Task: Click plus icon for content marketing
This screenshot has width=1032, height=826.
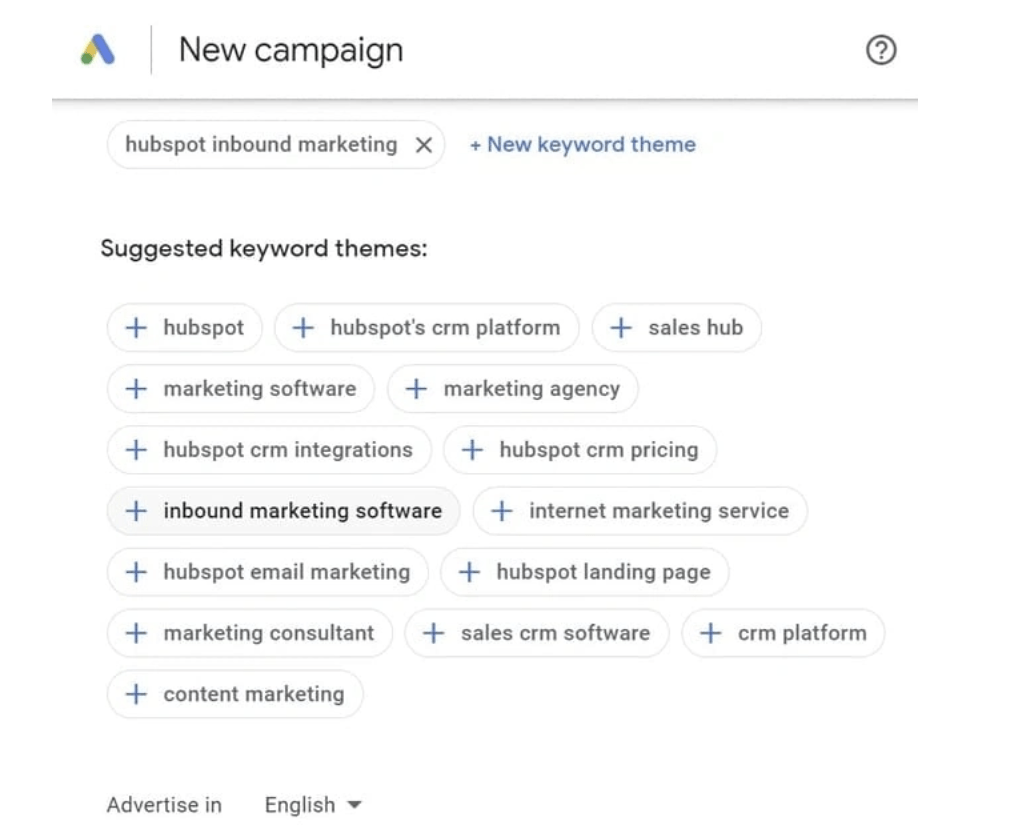Action: tap(136, 694)
